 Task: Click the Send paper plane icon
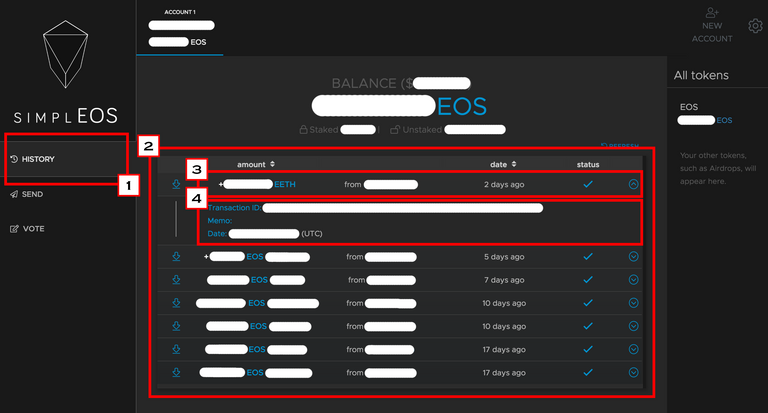14,194
